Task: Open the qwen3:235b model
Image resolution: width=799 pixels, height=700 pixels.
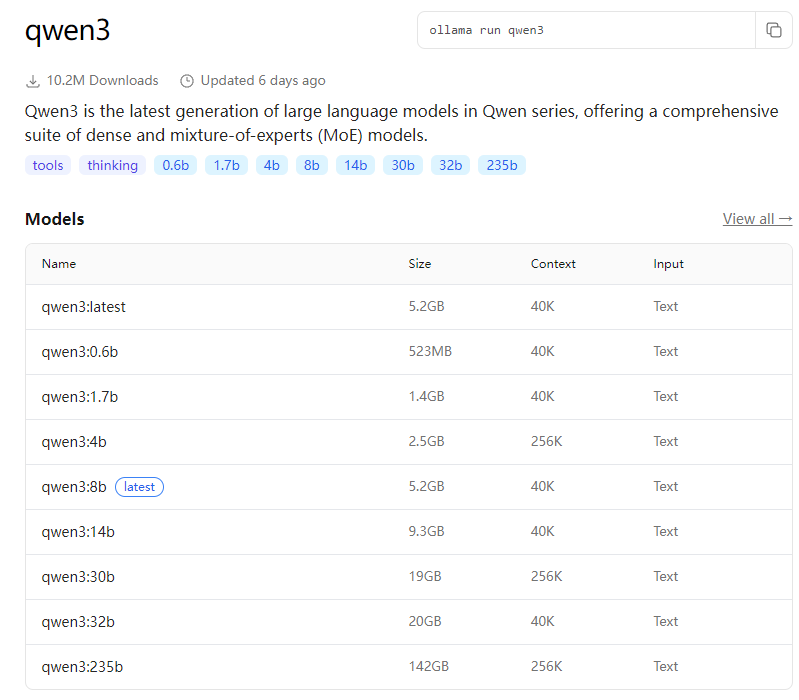Action: (82, 667)
